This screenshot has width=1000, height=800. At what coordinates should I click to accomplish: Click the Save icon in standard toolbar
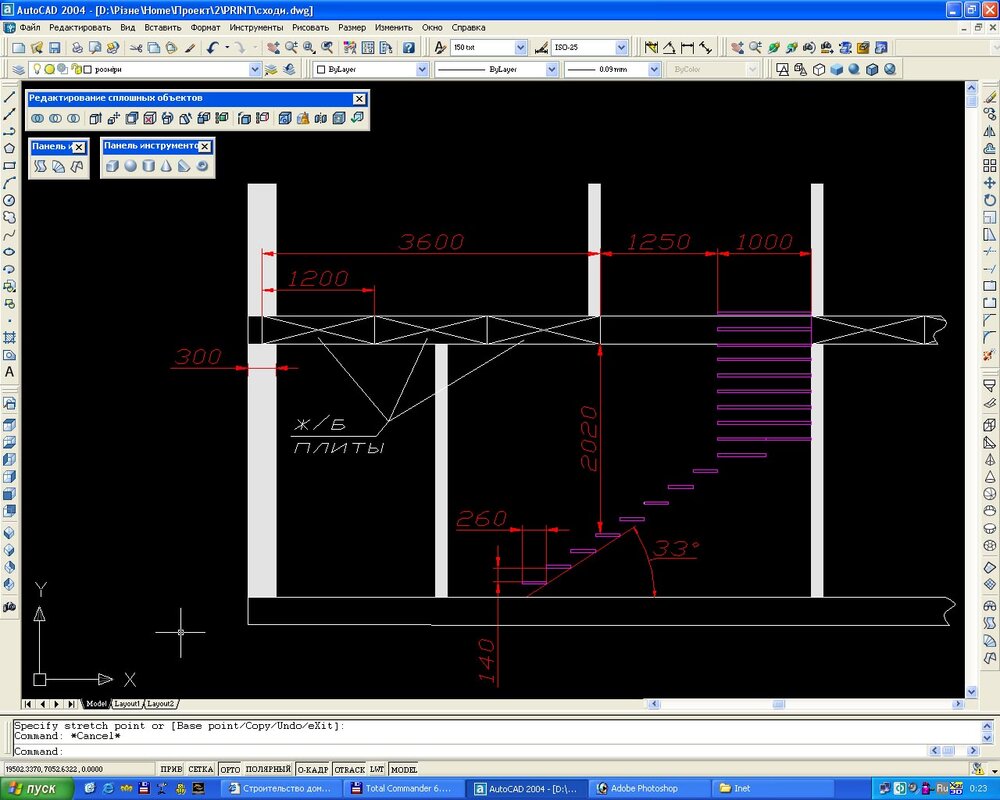click(54, 48)
